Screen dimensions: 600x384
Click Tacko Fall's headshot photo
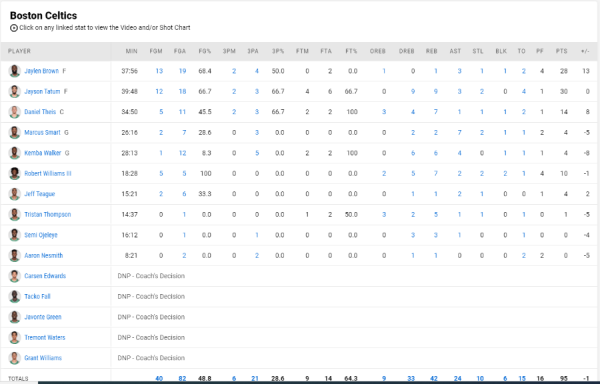pos(15,296)
